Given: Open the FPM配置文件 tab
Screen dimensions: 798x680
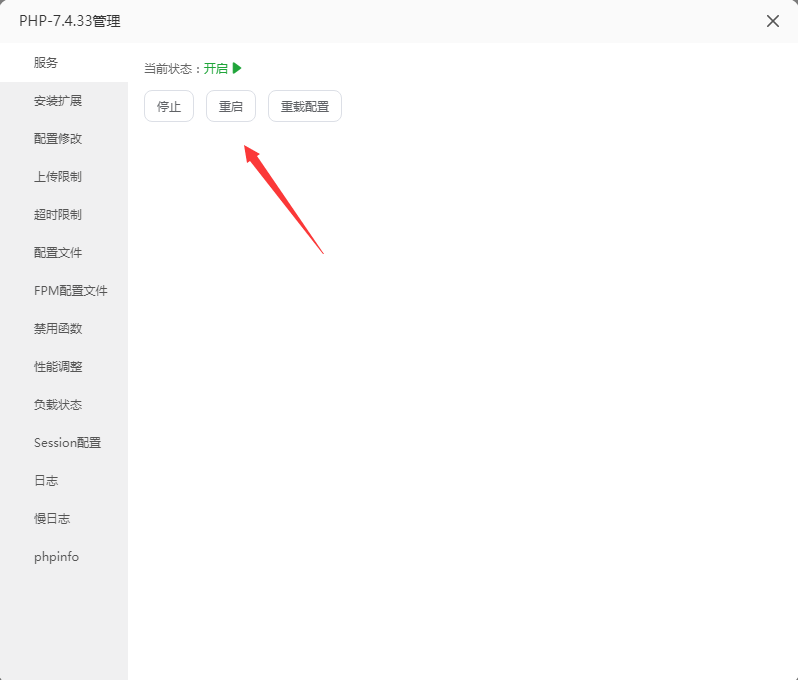Looking at the screenshot, I should [70, 291].
